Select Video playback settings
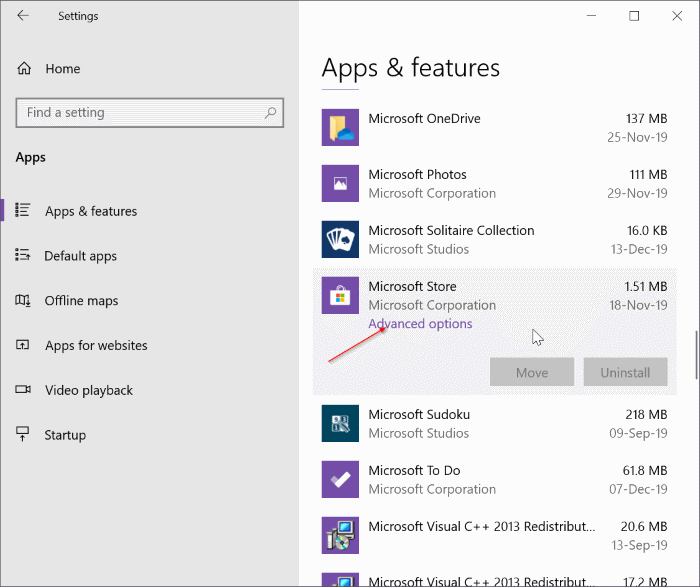The width and height of the screenshot is (700, 587). [89, 390]
